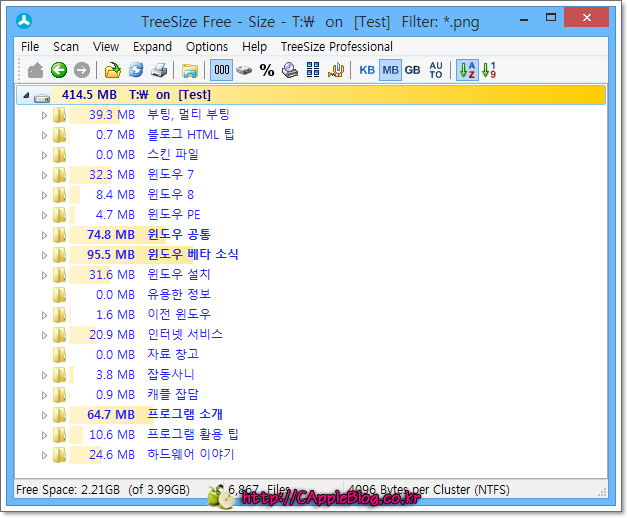The height and width of the screenshot is (518, 628).
Task: Close the TreeSize window
Action: [587, 18]
